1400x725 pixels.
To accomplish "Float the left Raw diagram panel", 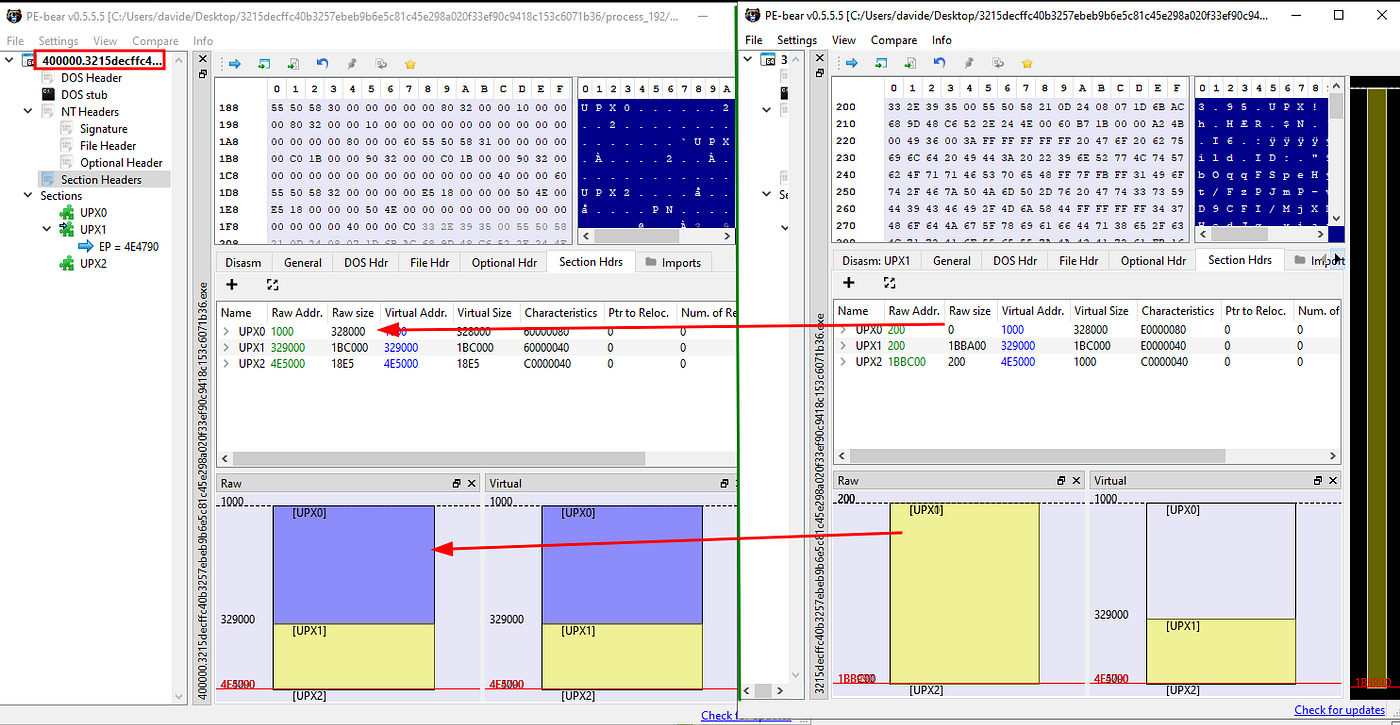I will tap(457, 483).
